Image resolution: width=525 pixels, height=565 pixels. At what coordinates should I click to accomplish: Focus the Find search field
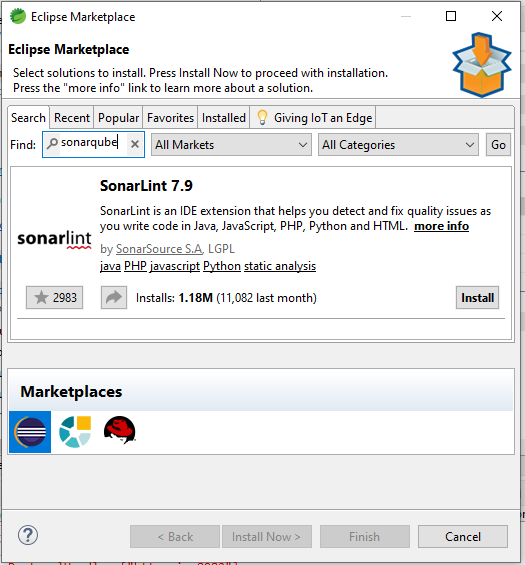93,144
